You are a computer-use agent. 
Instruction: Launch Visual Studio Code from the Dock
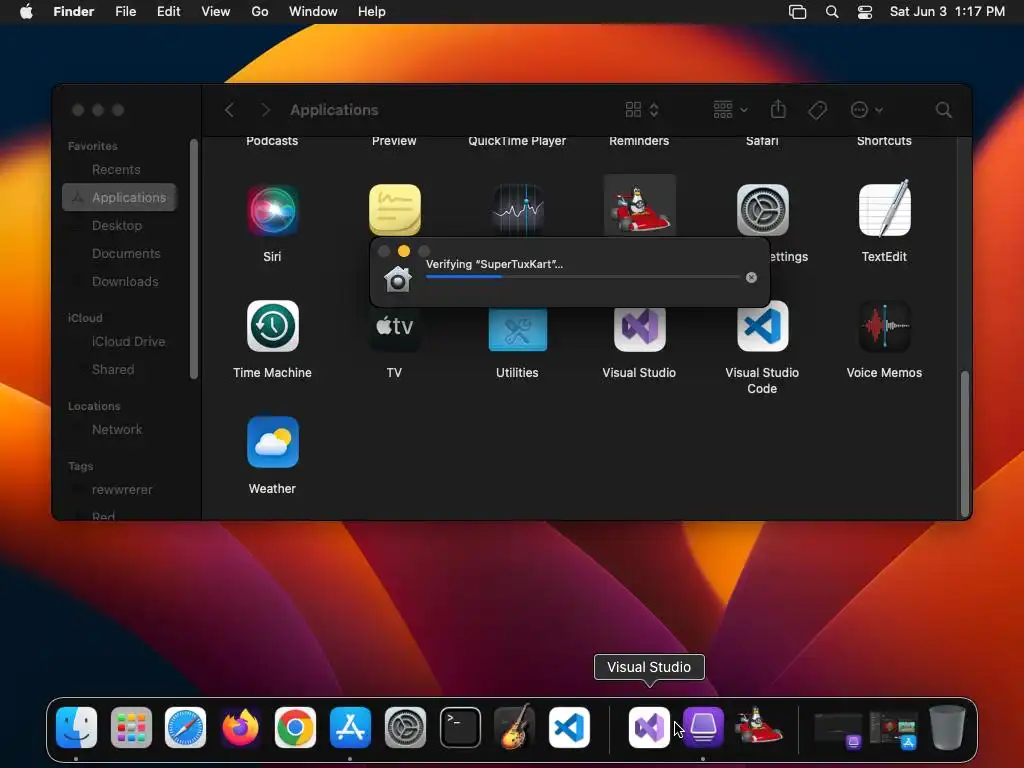point(569,727)
